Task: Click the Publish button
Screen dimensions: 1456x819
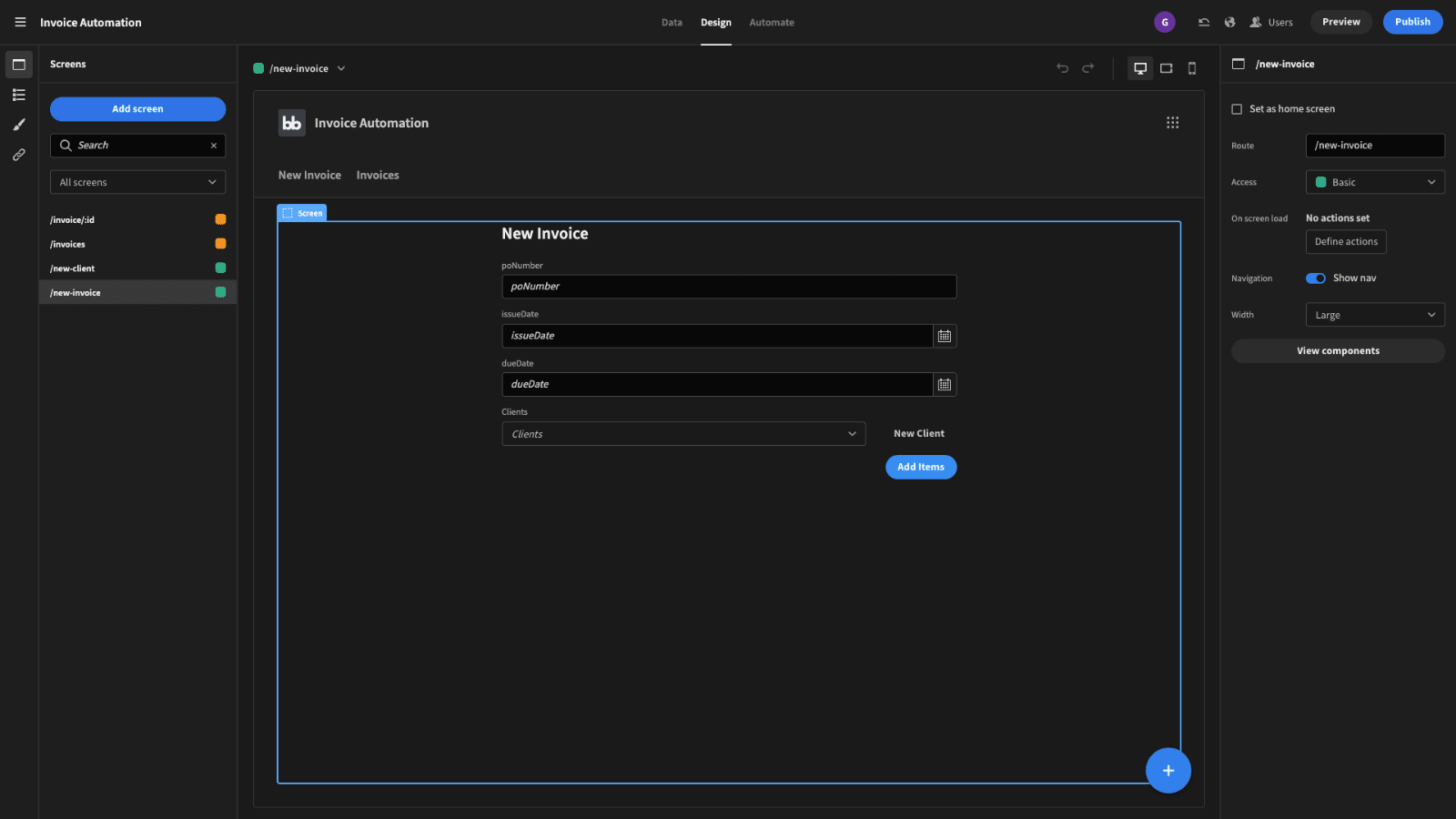Action: click(x=1412, y=22)
